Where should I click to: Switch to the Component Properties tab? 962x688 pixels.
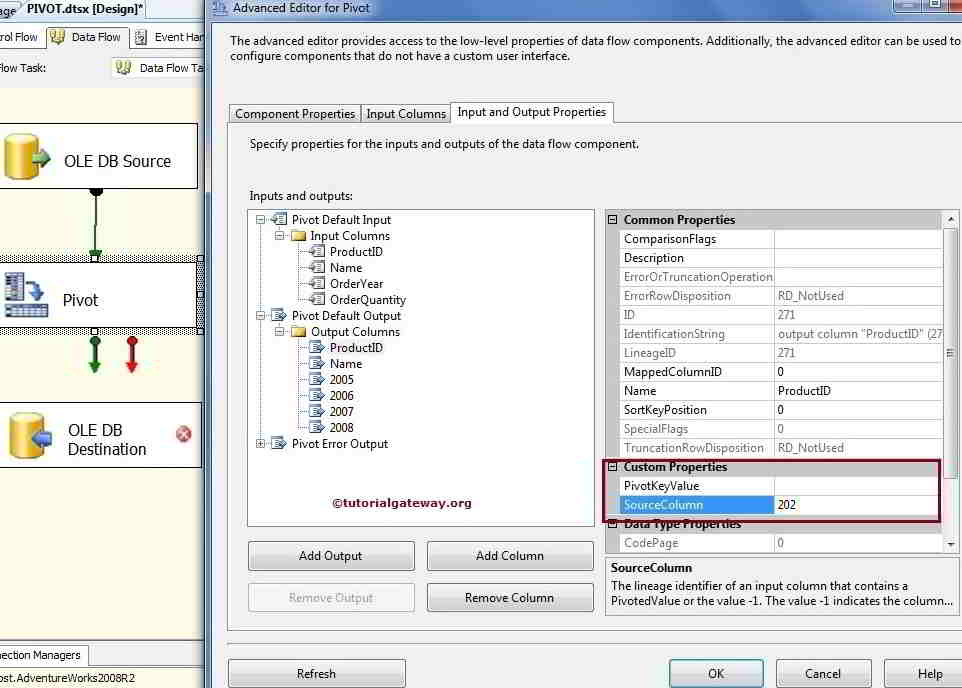[294, 113]
